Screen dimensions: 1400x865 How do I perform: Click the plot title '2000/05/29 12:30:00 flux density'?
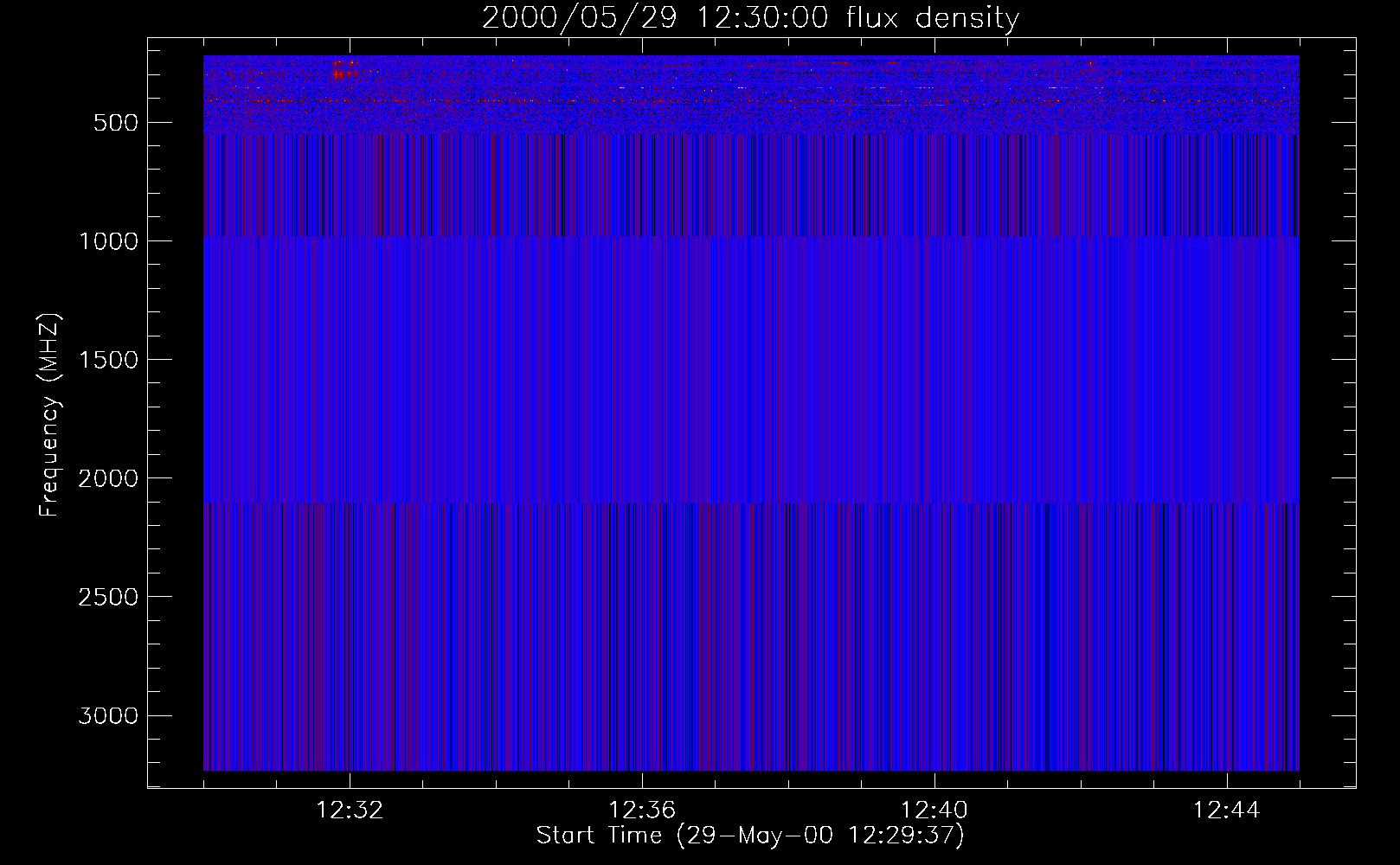(x=750, y=17)
